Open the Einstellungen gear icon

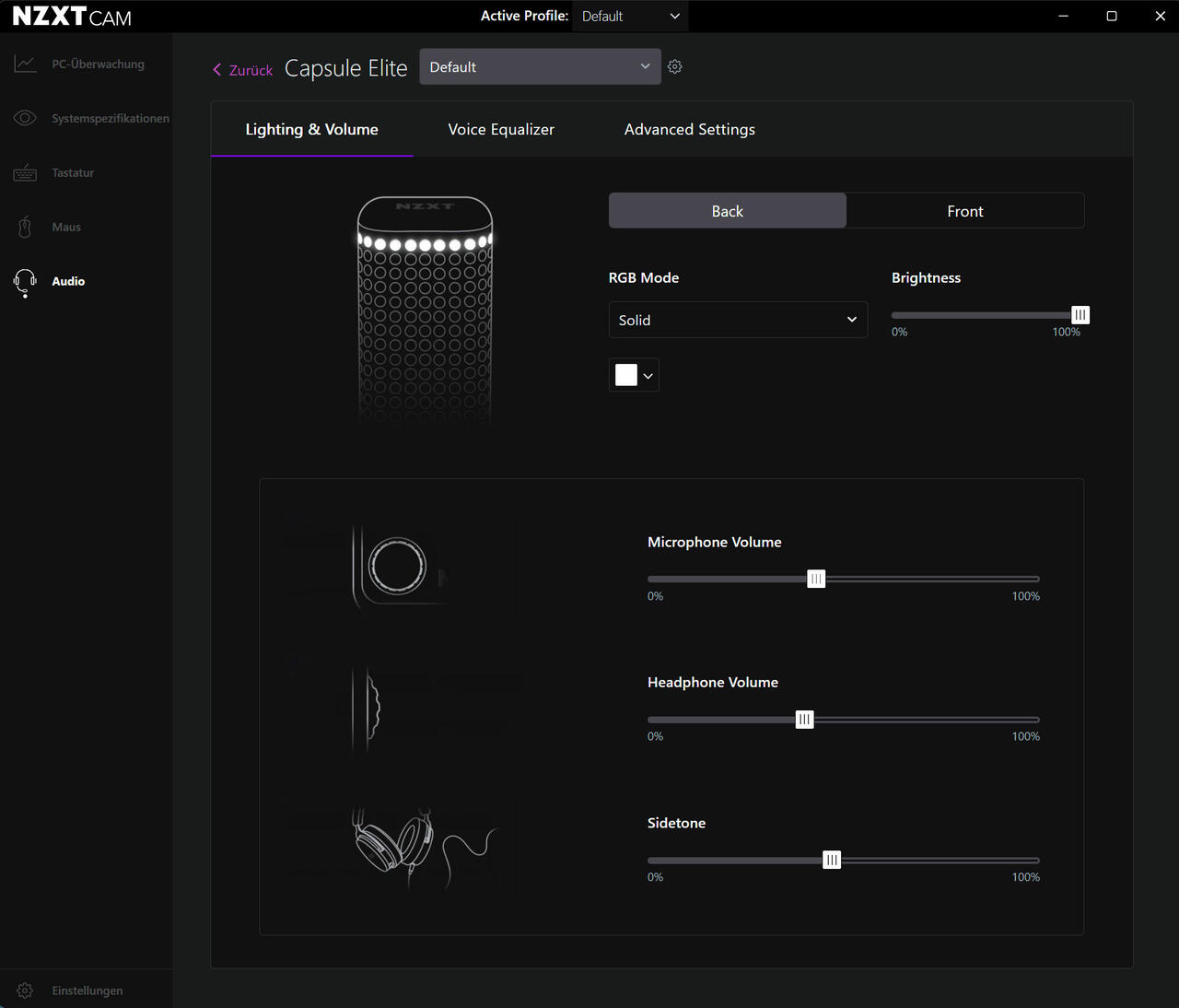[25, 990]
